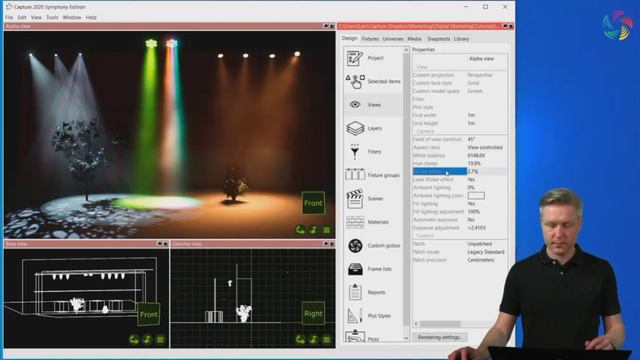
Task: Open the Filters funnel icon
Action: [x=355, y=151]
